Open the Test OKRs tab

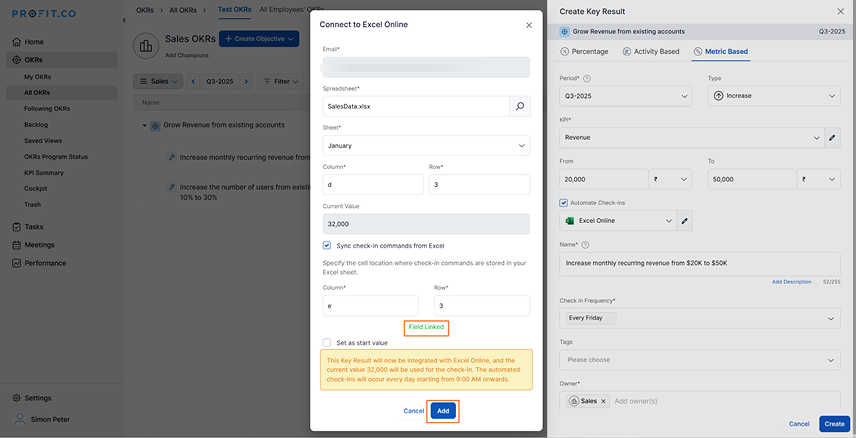point(235,9)
